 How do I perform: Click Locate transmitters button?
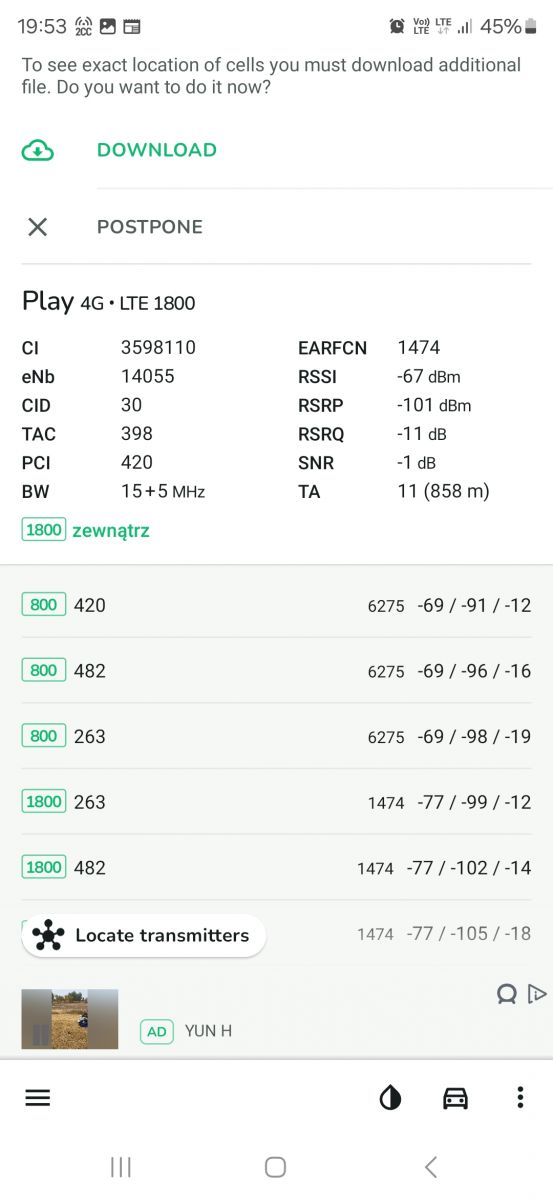pyautogui.click(x=144, y=936)
